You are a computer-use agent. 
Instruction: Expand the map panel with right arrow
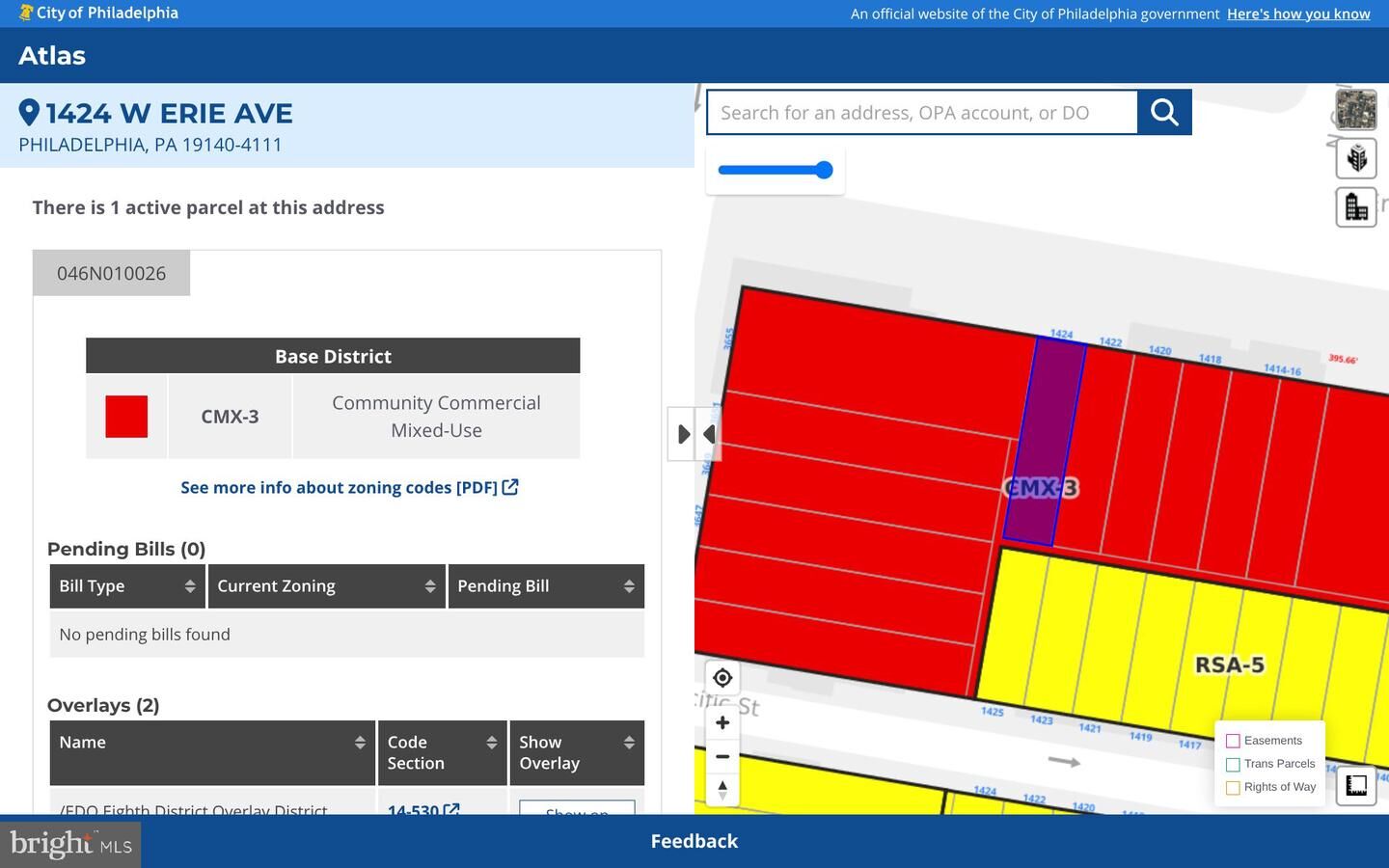click(x=682, y=434)
